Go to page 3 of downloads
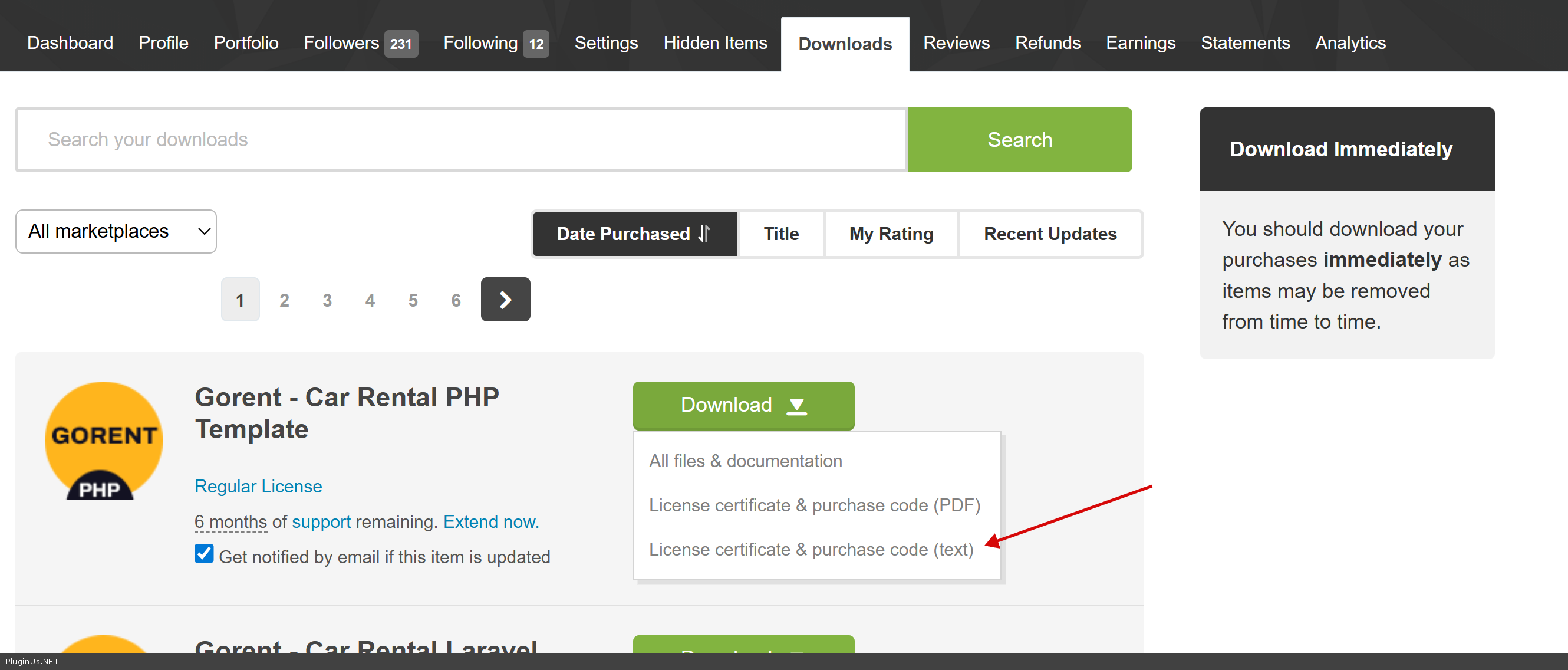 click(327, 300)
